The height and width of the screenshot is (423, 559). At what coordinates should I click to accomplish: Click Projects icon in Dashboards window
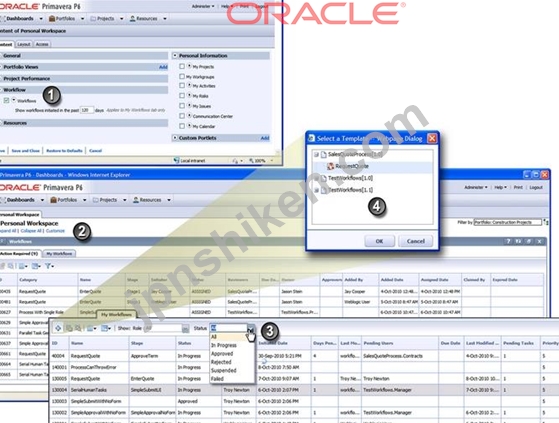(96, 200)
